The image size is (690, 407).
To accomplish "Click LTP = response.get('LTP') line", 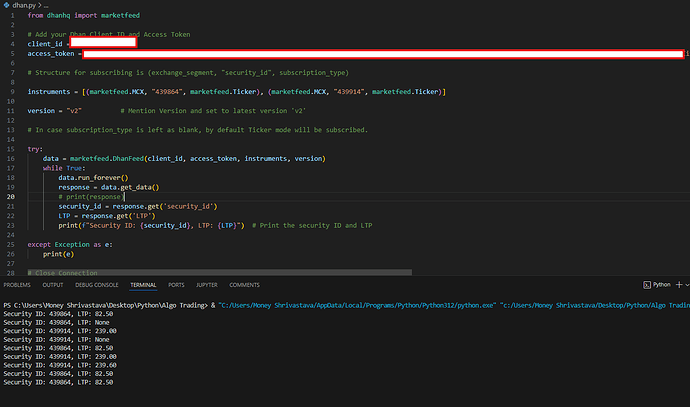I will [107, 216].
